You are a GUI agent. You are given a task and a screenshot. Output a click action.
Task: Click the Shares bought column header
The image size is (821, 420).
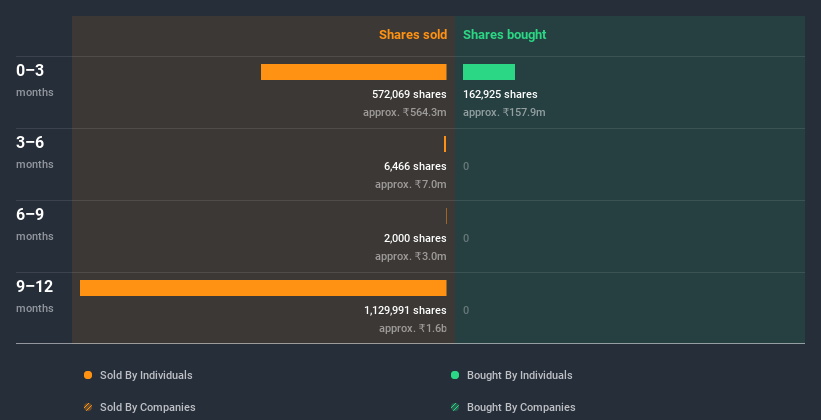[x=504, y=35]
